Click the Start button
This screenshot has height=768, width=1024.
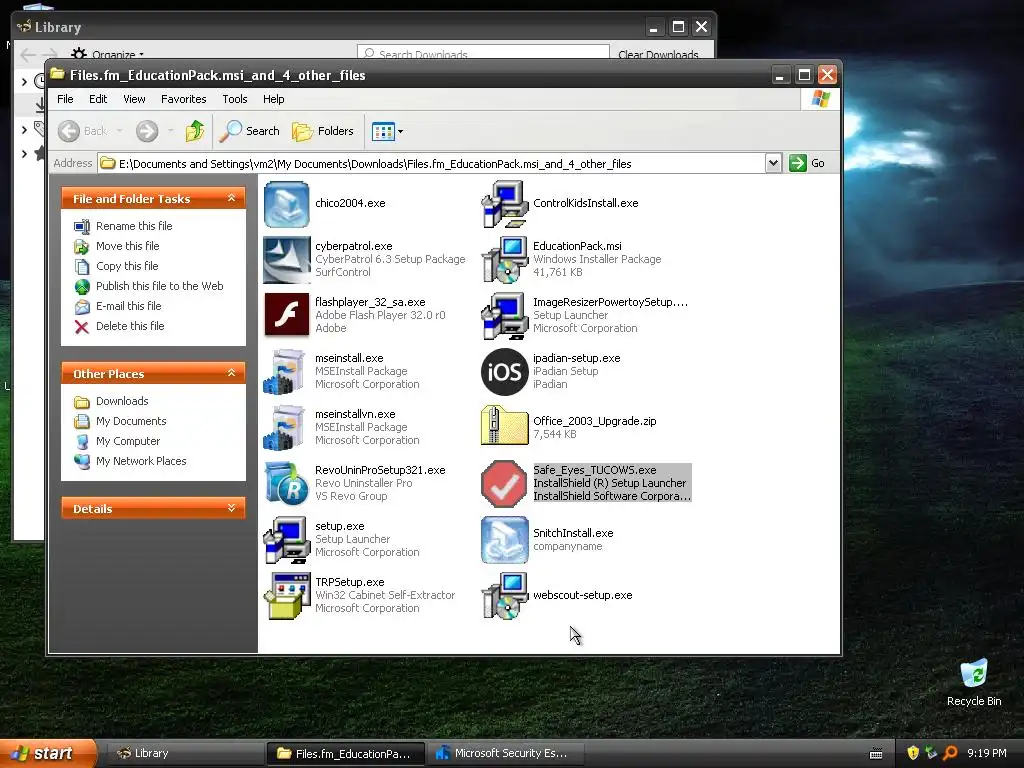48,754
